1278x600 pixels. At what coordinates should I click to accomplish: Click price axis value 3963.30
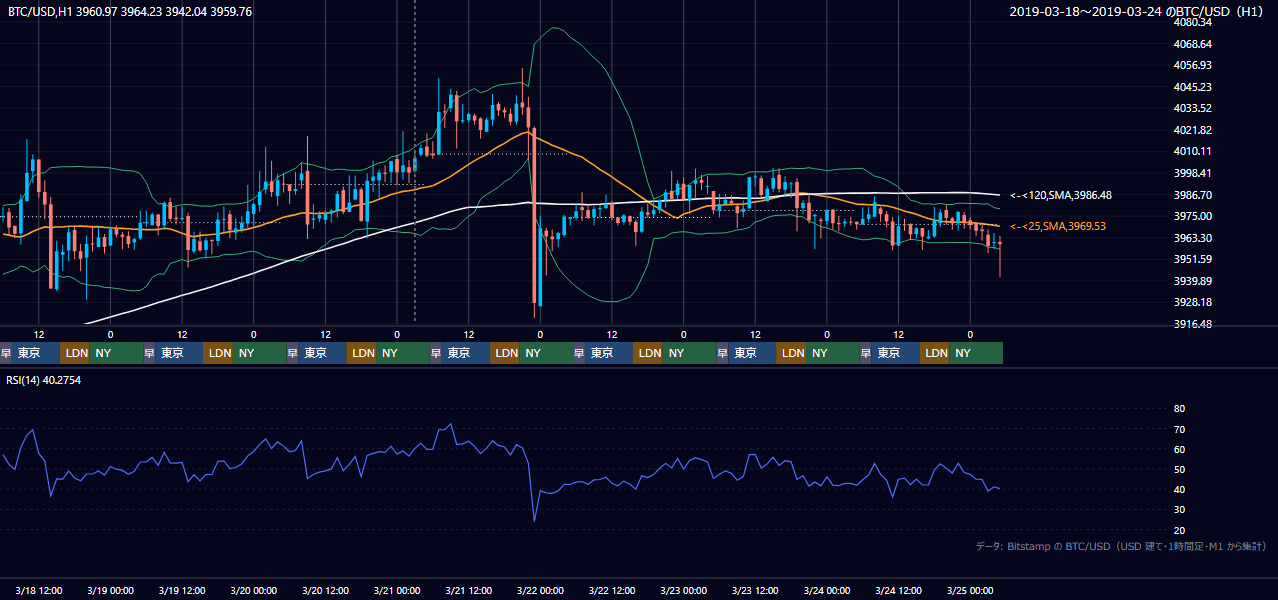(1194, 238)
